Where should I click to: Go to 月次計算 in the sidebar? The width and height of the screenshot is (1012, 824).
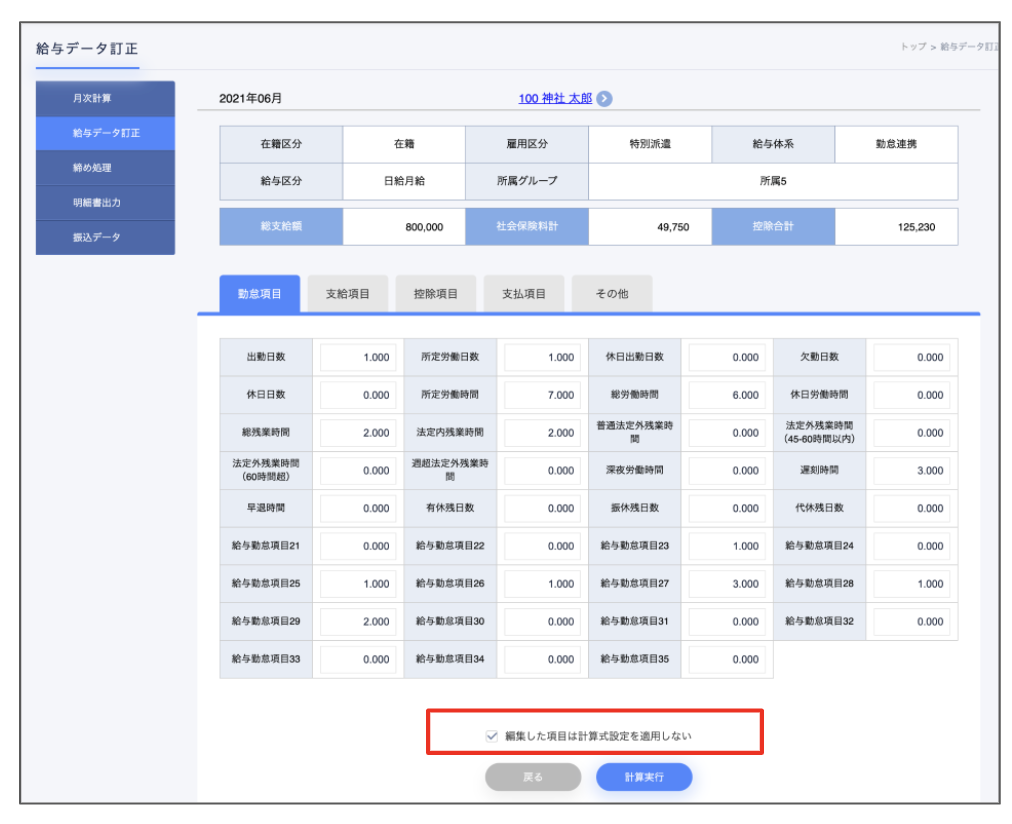click(x=105, y=98)
